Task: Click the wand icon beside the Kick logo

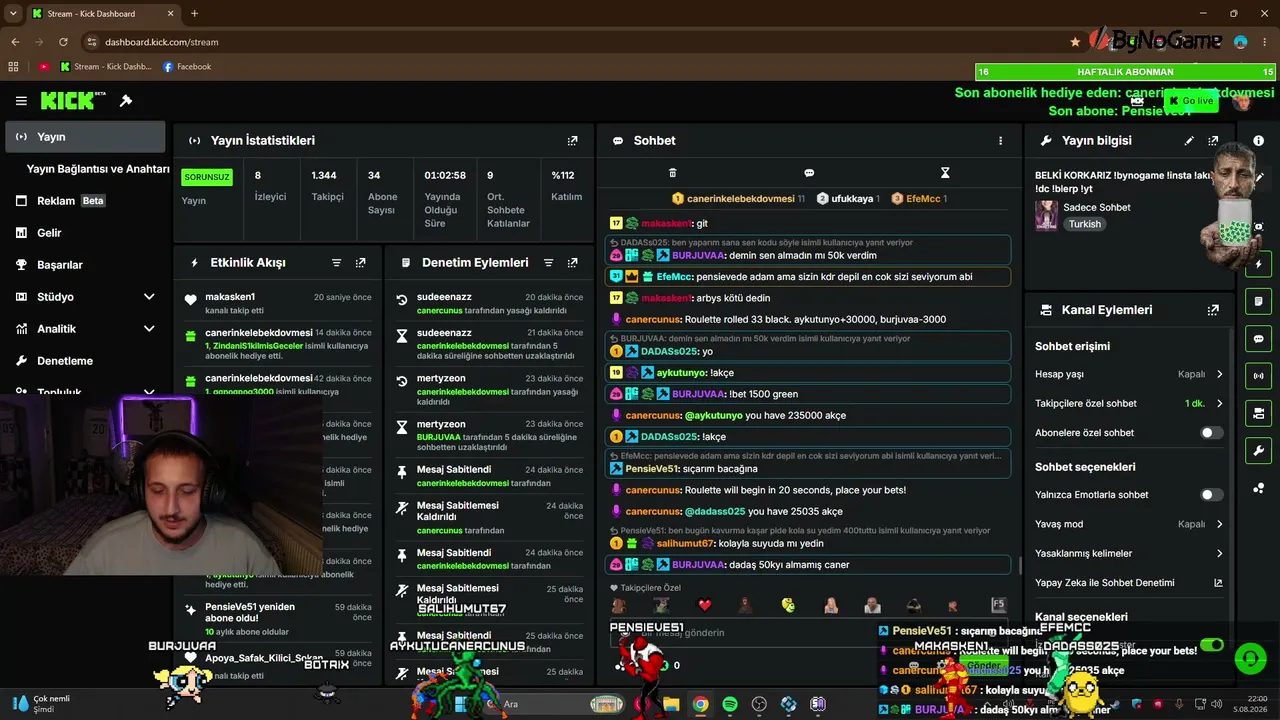Action: [x=126, y=101]
